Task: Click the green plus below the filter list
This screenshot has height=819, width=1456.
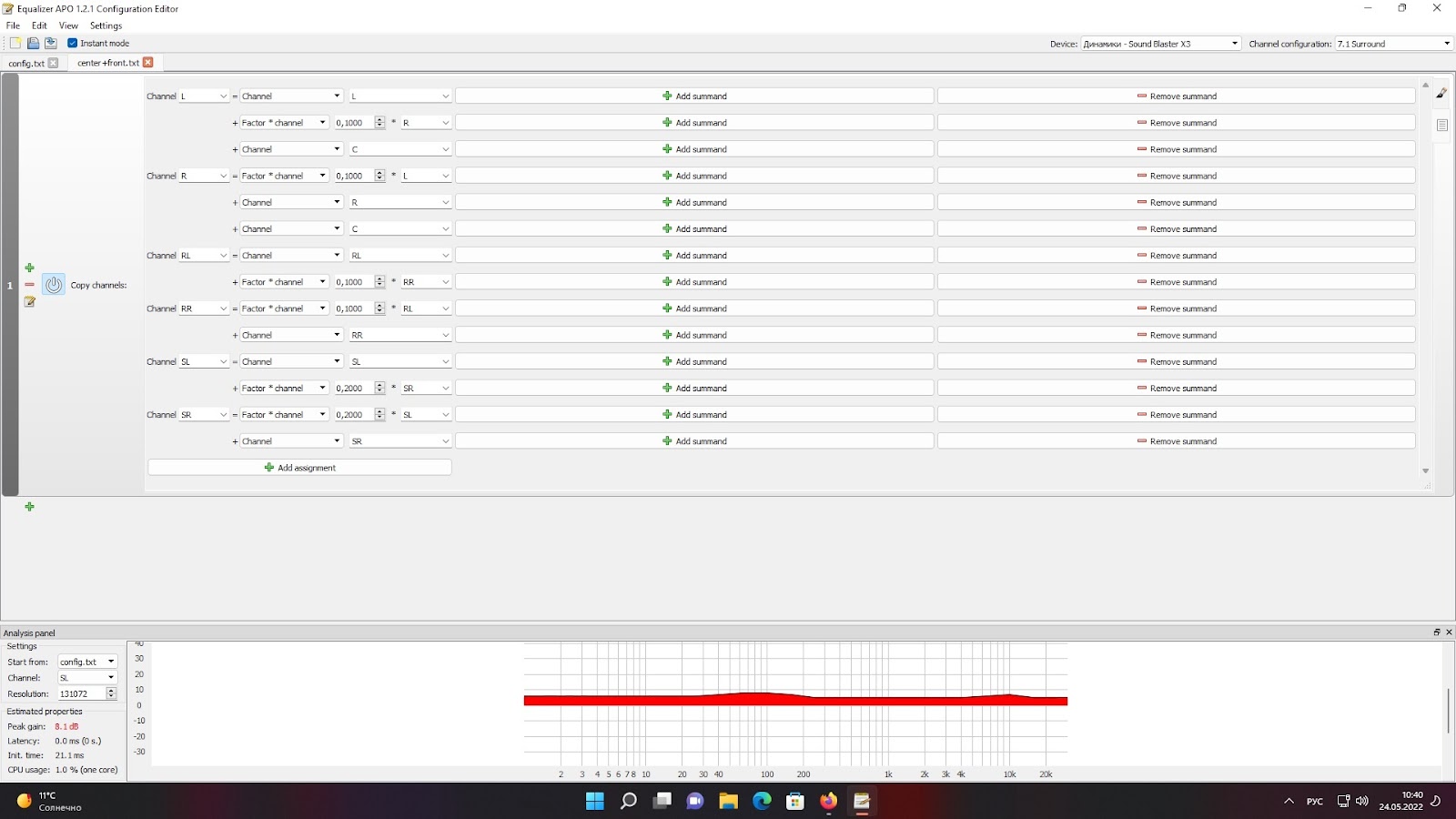Action: (x=29, y=506)
